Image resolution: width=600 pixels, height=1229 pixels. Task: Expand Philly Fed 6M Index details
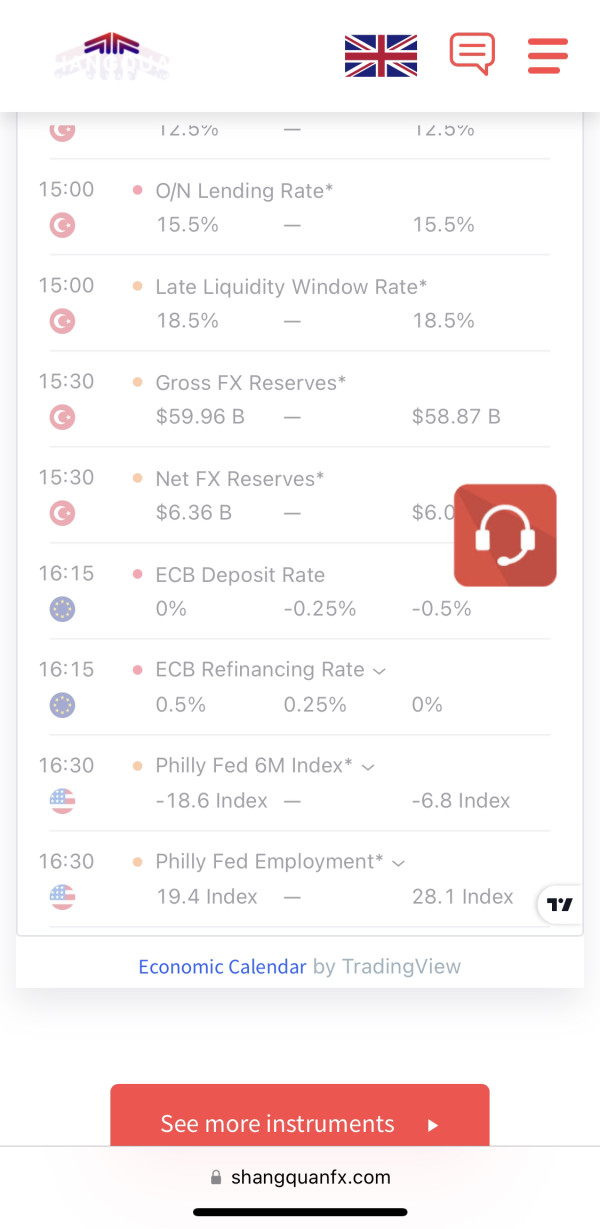(x=367, y=767)
